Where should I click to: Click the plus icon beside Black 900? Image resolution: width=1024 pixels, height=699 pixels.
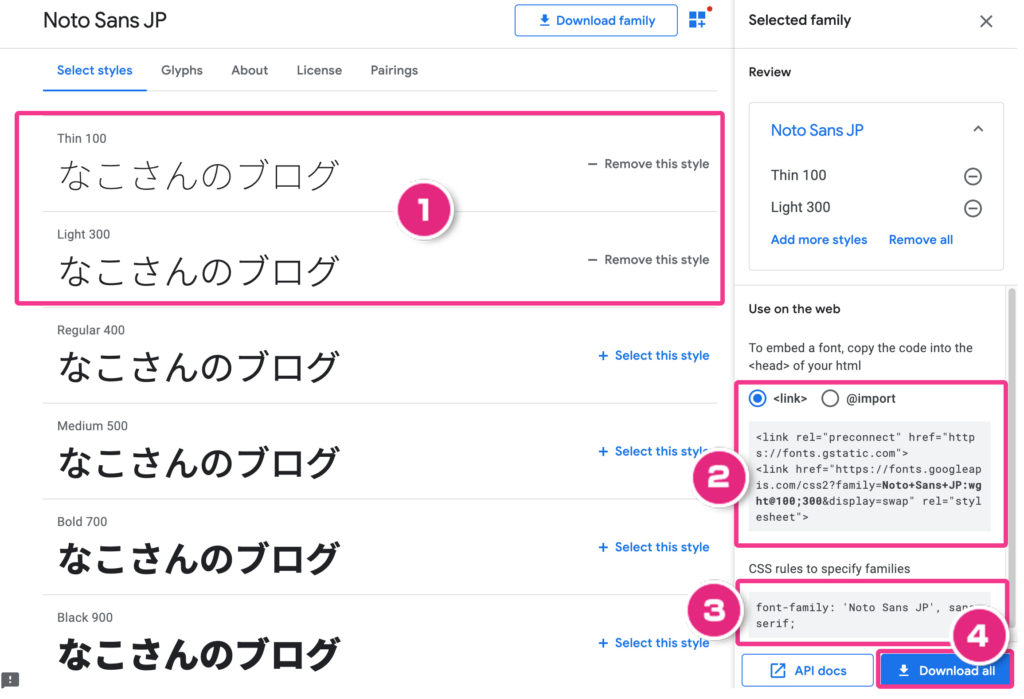603,643
